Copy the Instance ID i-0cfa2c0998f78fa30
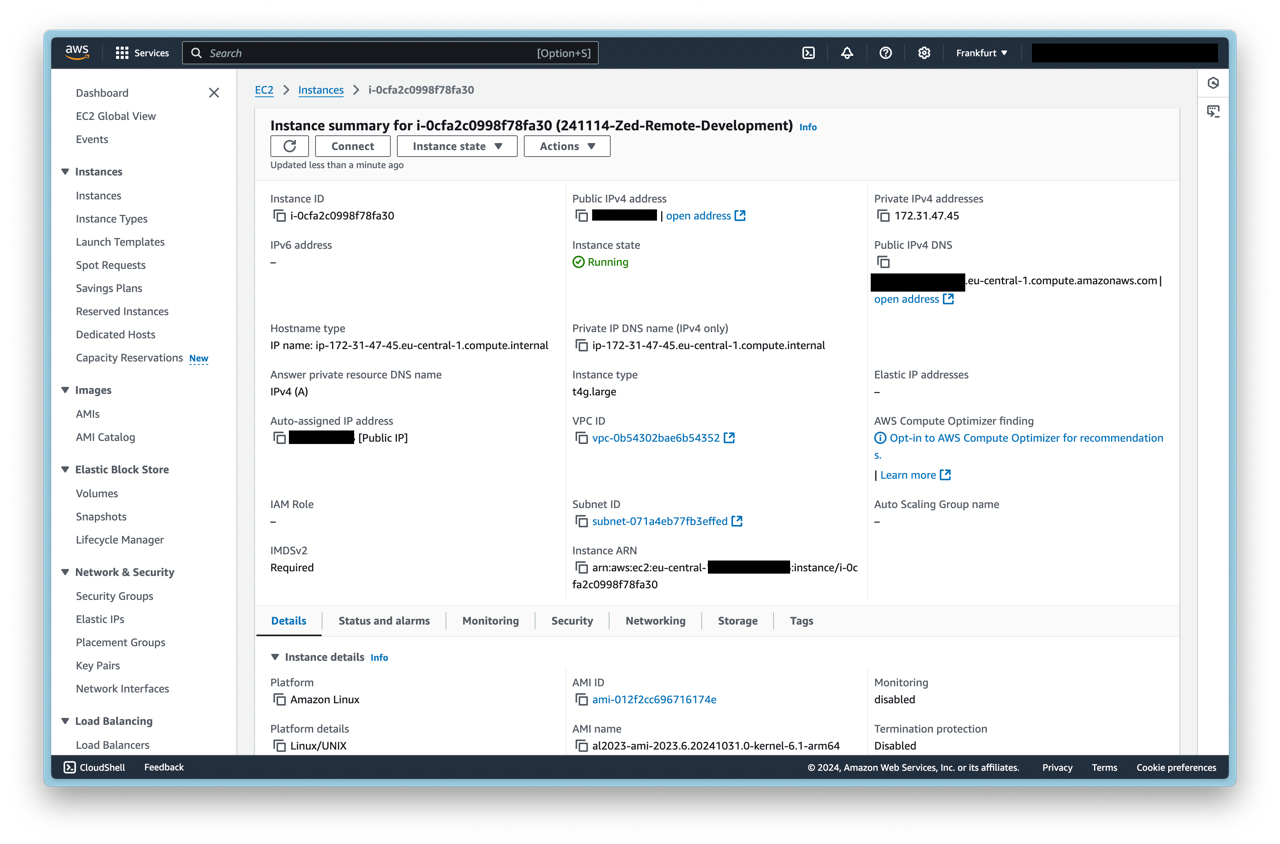Image resolution: width=1280 pixels, height=844 pixels. click(279, 216)
